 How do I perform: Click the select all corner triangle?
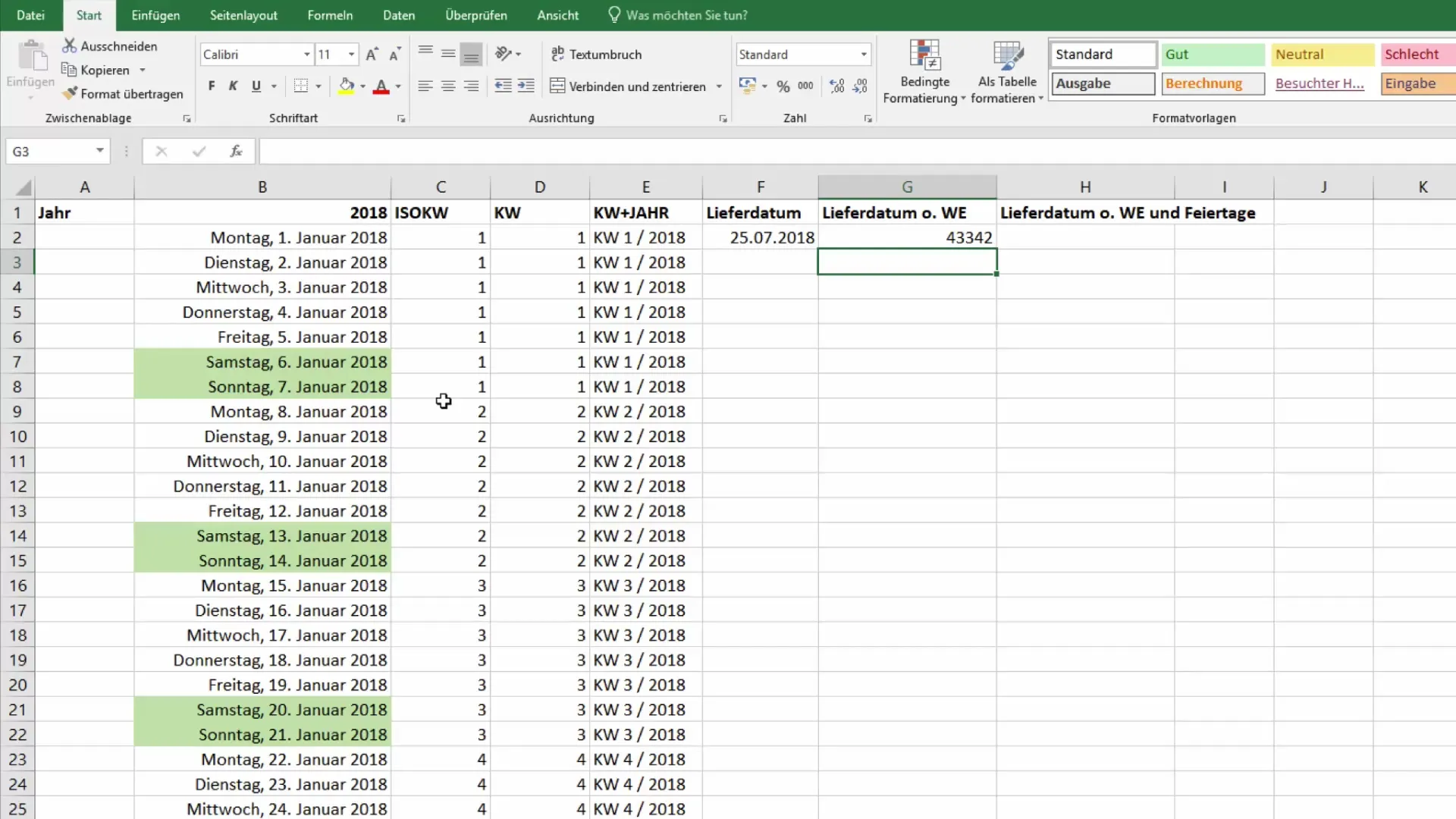[x=23, y=187]
